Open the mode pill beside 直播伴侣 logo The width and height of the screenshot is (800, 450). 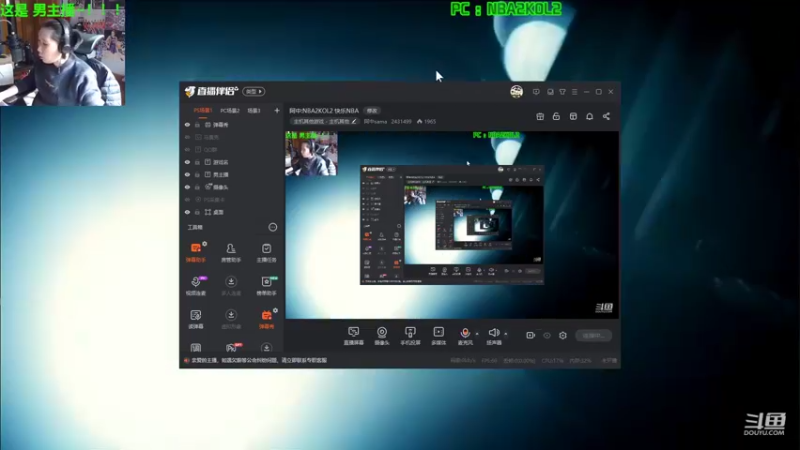point(254,91)
